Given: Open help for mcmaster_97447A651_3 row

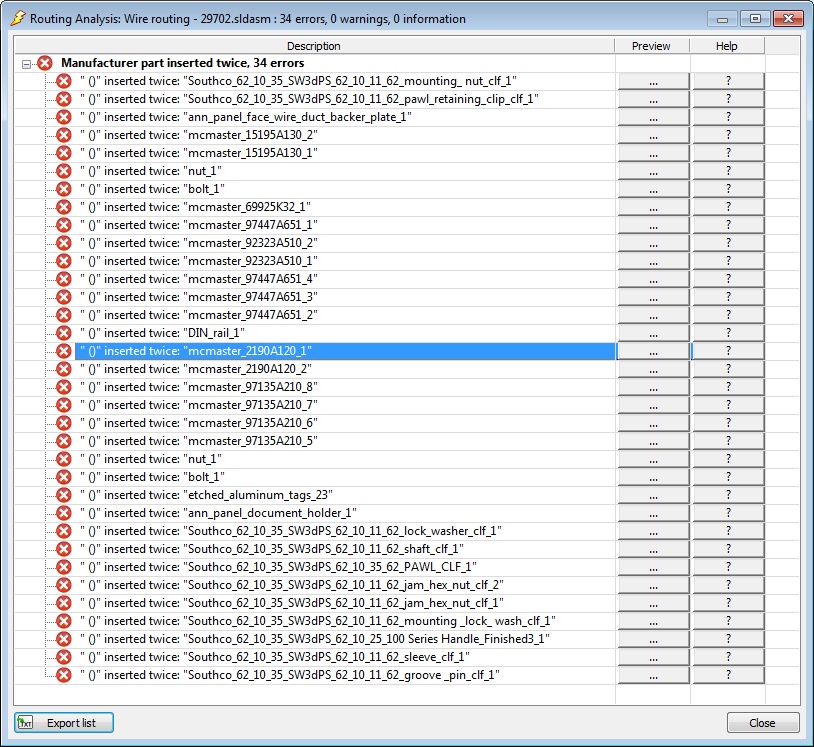Looking at the screenshot, I should point(728,297).
